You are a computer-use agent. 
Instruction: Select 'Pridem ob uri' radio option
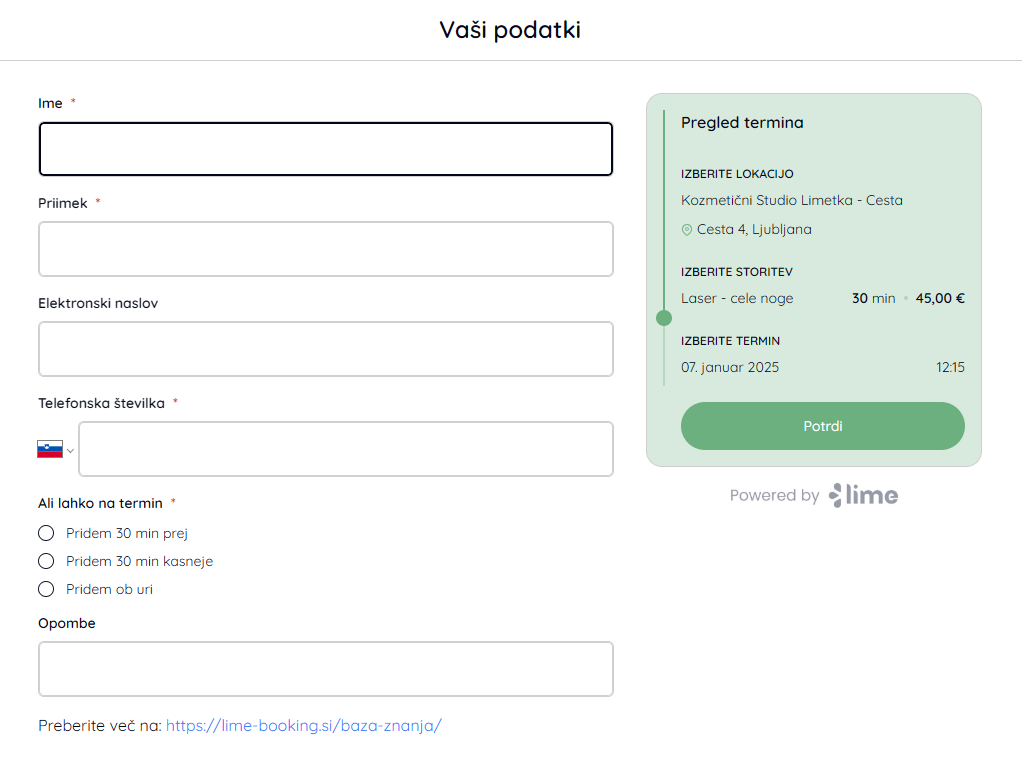pyautogui.click(x=46, y=589)
